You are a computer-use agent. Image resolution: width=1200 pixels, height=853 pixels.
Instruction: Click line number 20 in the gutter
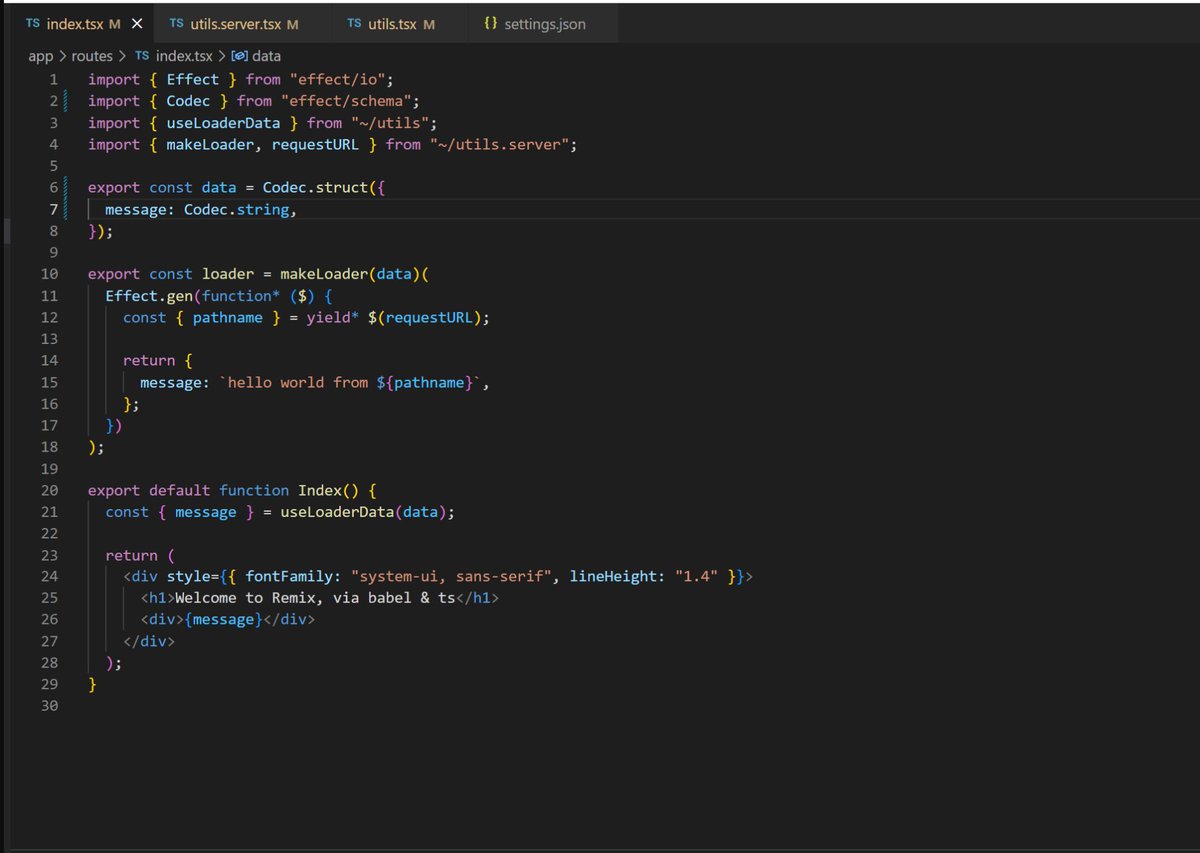pos(49,490)
